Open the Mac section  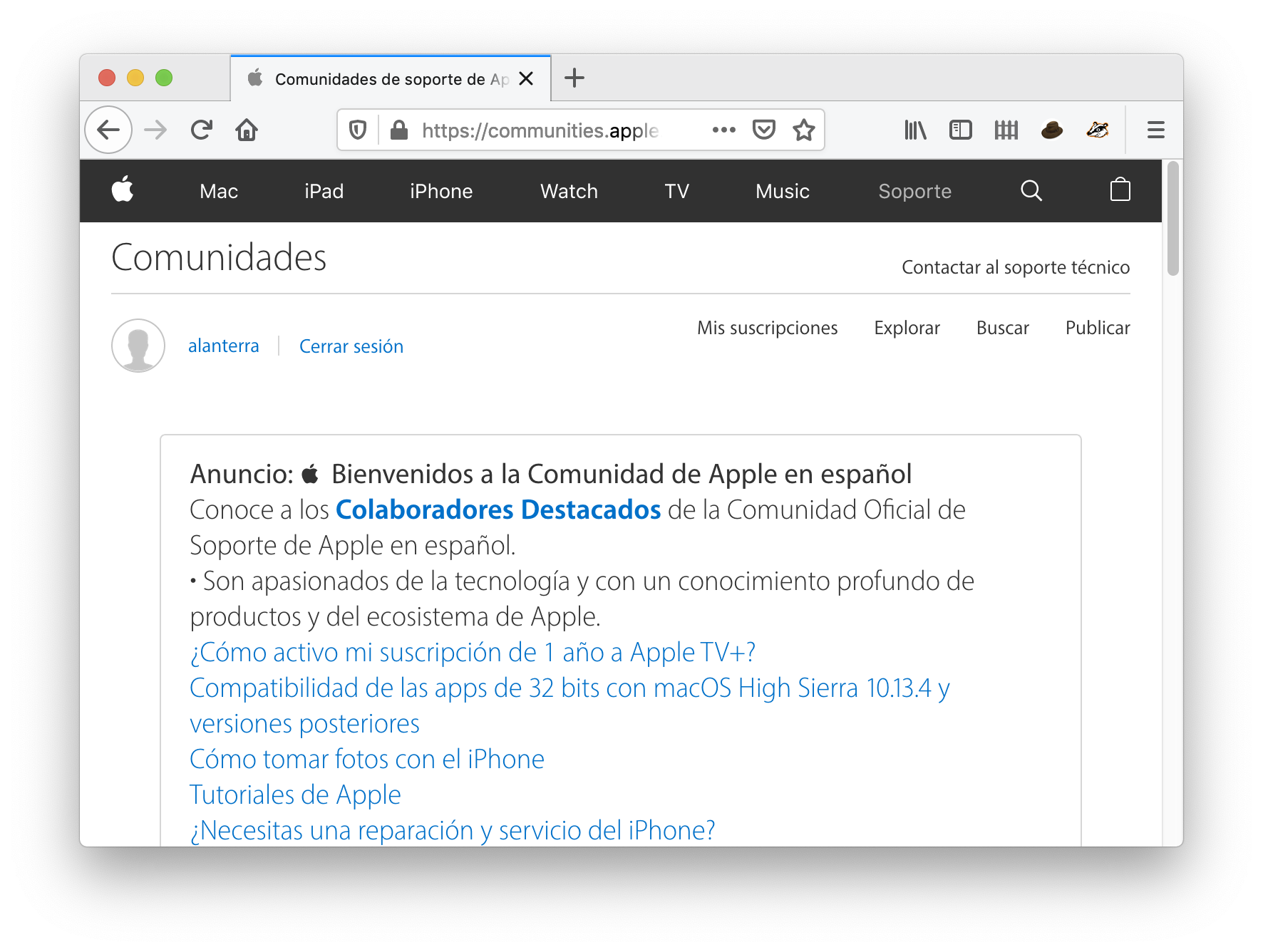click(x=219, y=191)
